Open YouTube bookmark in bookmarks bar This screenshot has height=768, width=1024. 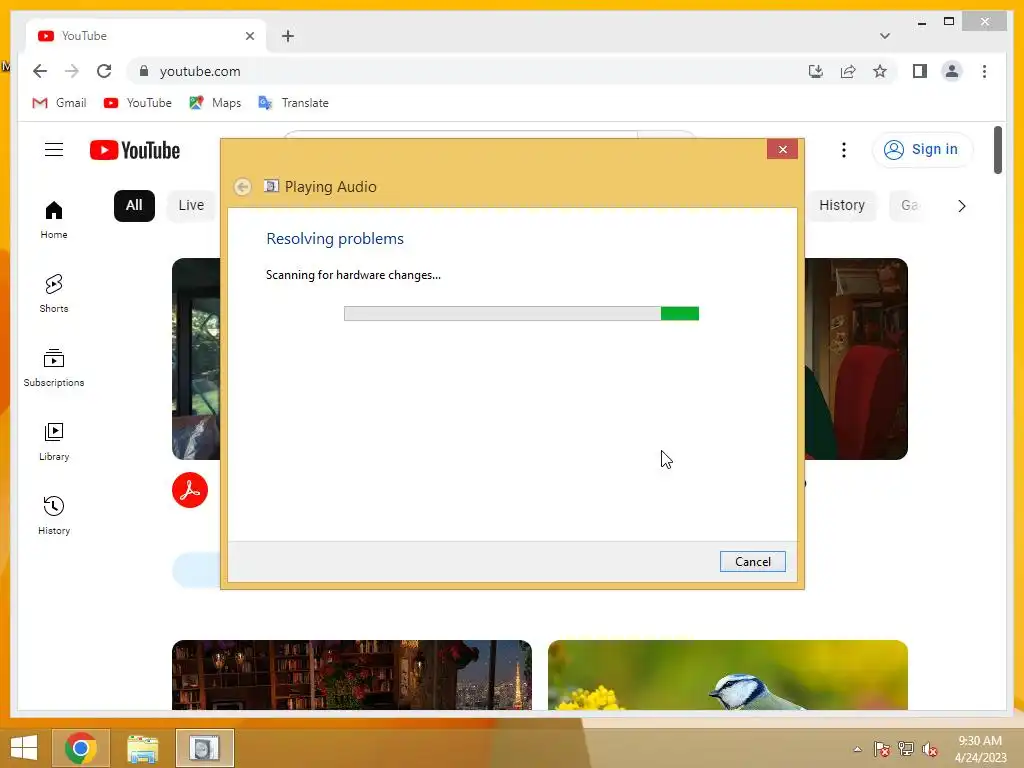point(138,103)
